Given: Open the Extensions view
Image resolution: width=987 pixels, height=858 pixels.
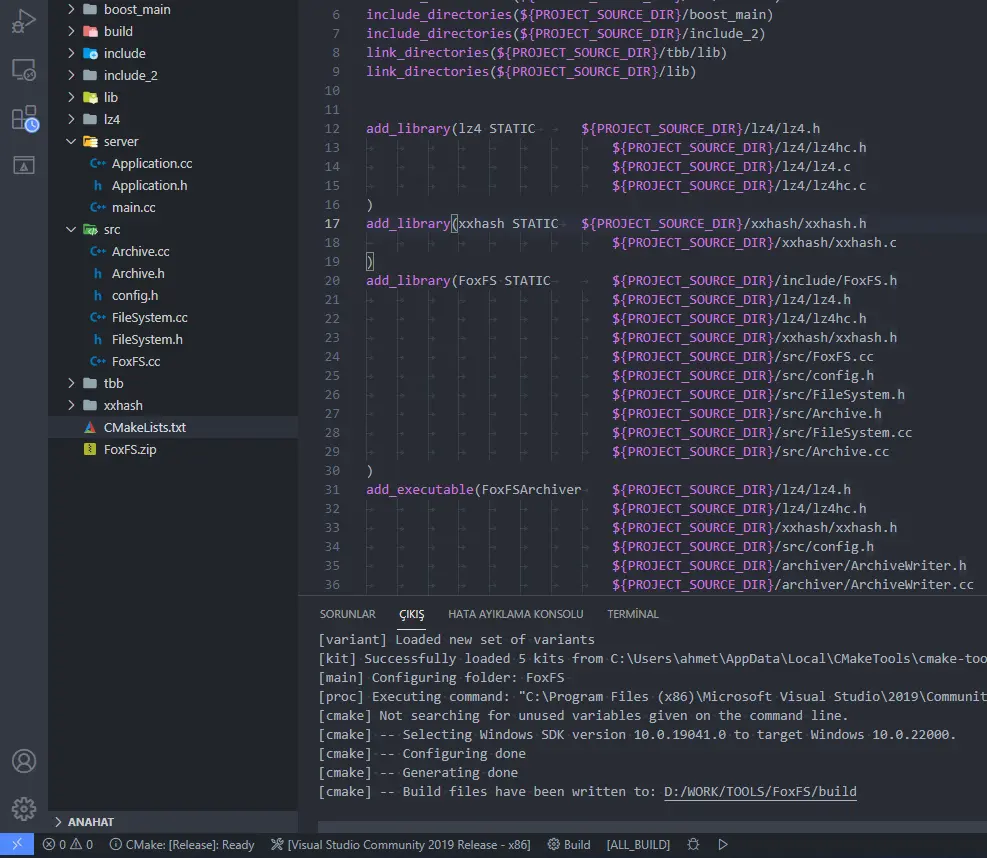Looking at the screenshot, I should click(25, 118).
